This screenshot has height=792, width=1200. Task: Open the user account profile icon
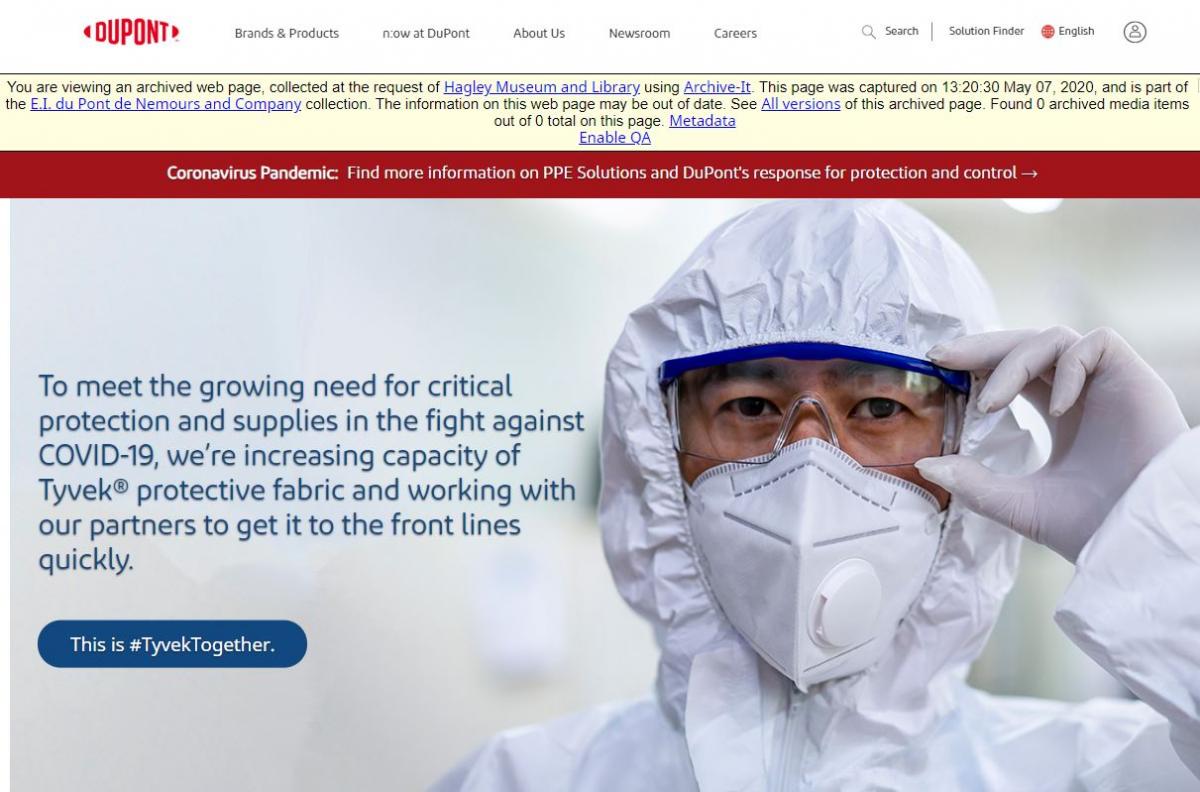1134,32
